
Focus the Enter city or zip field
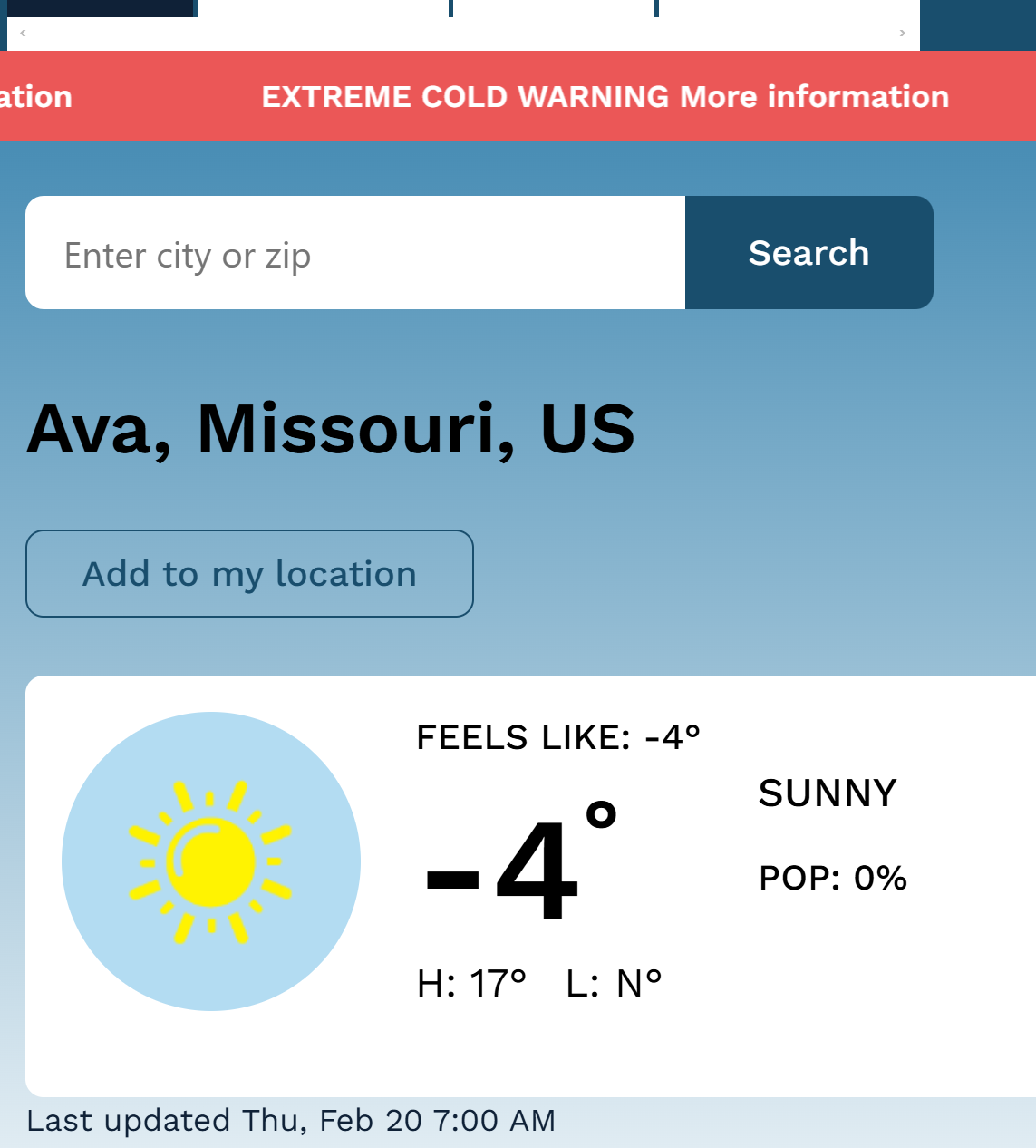tap(355, 253)
